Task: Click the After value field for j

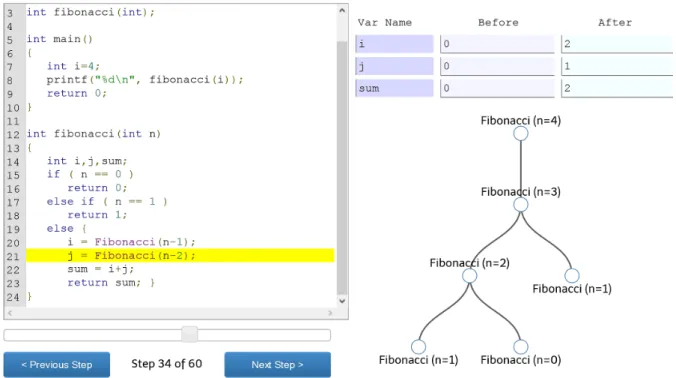Action: pos(617,66)
